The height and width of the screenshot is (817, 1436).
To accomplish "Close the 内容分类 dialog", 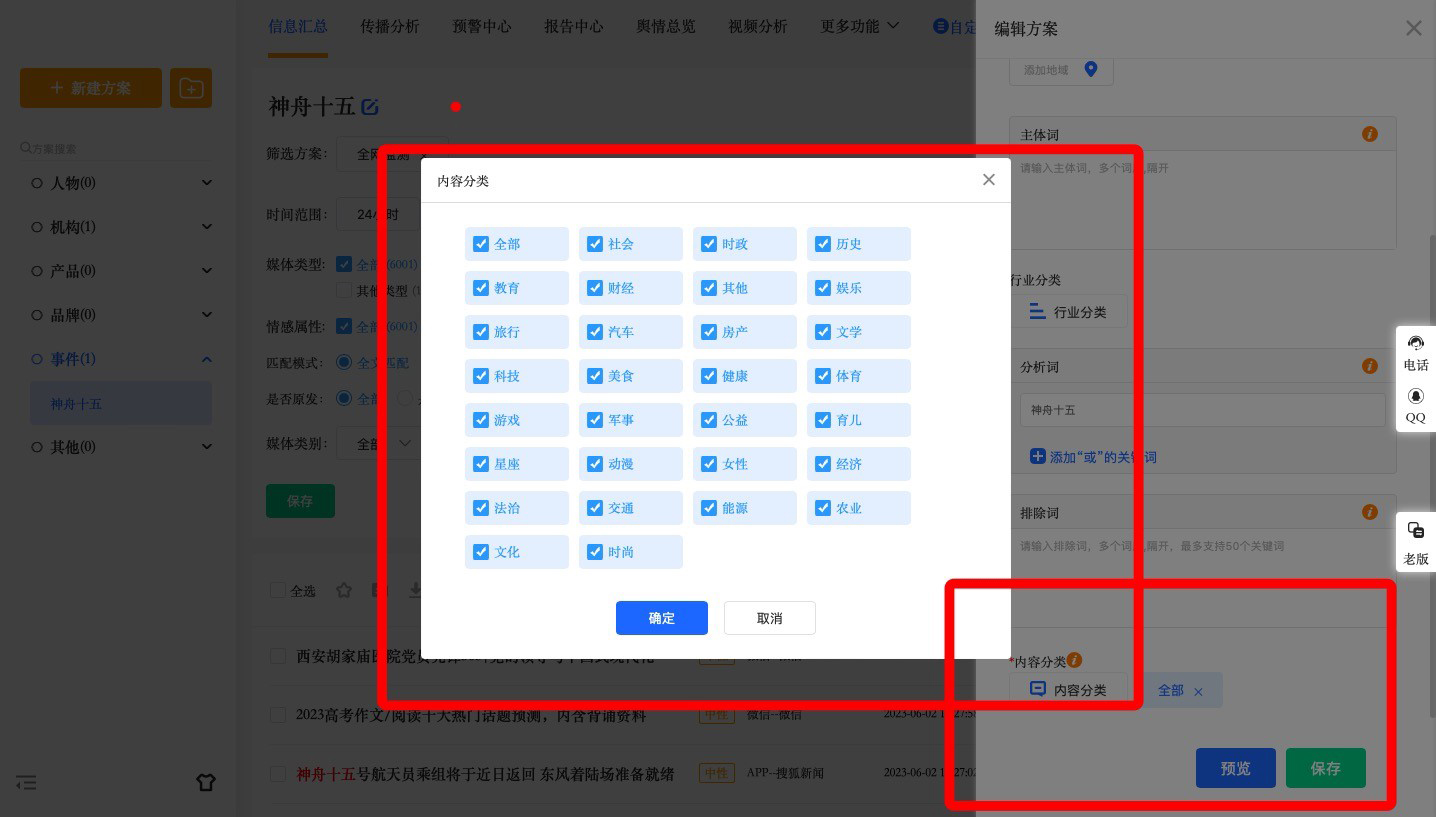I will click(989, 180).
